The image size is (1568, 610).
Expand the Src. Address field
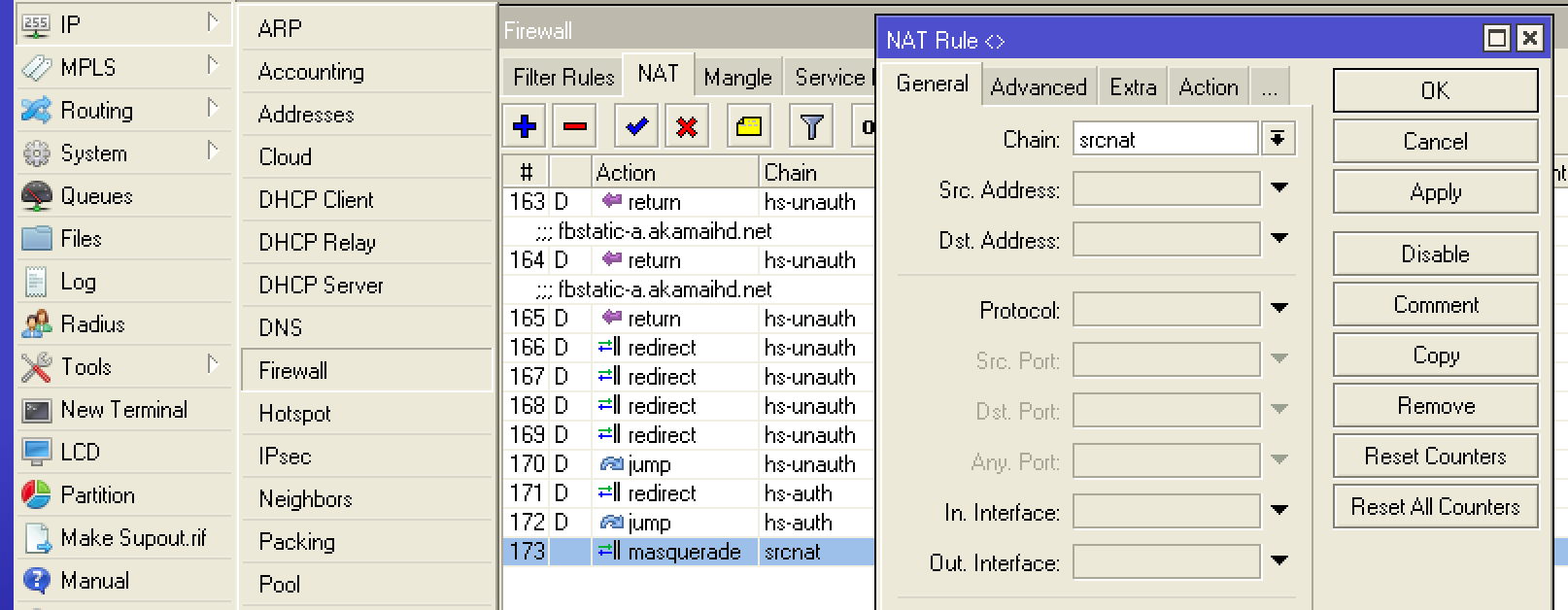(x=1279, y=187)
